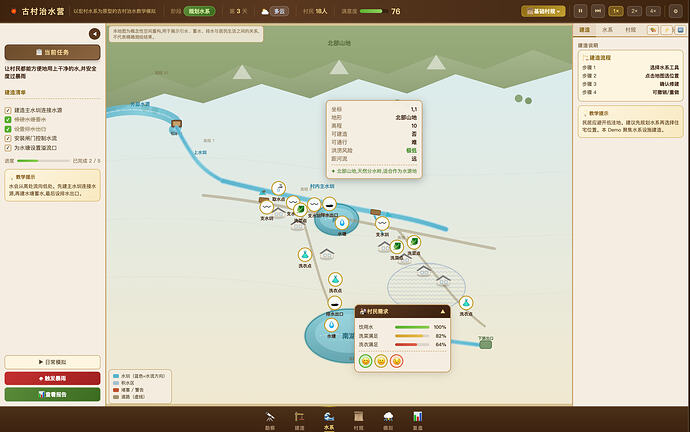This screenshot has width=690, height=432.
Task: Click the green happy face villager icon
Action: (365, 361)
